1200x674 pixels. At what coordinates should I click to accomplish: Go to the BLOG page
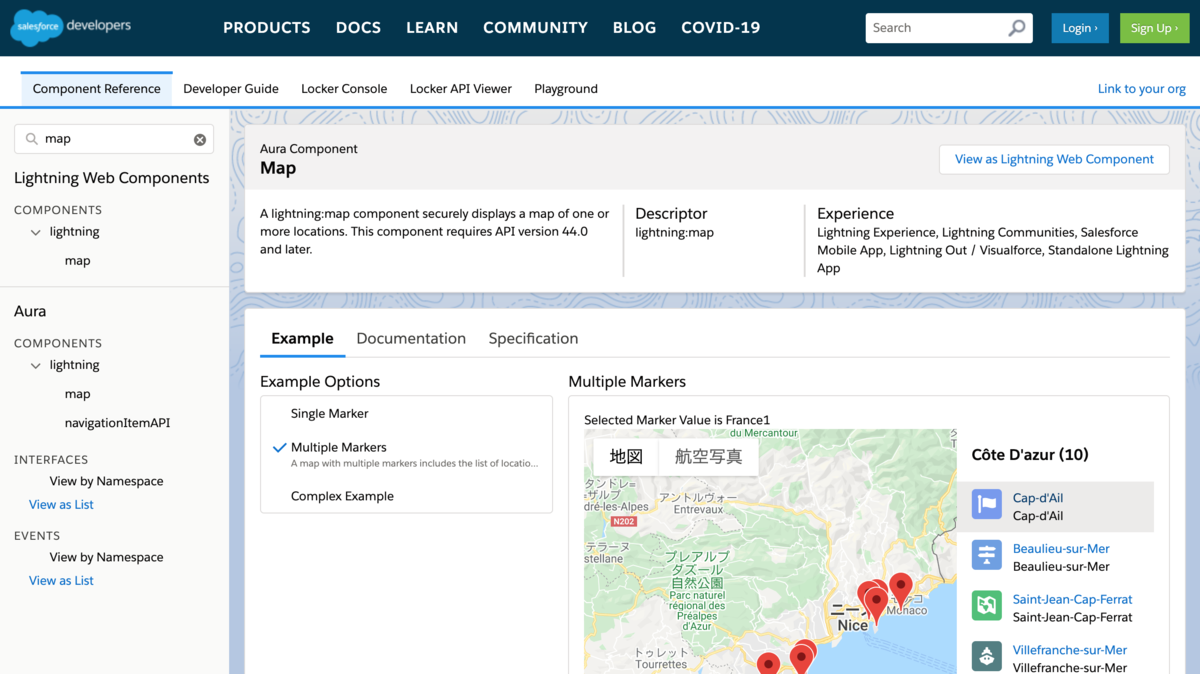click(x=634, y=28)
